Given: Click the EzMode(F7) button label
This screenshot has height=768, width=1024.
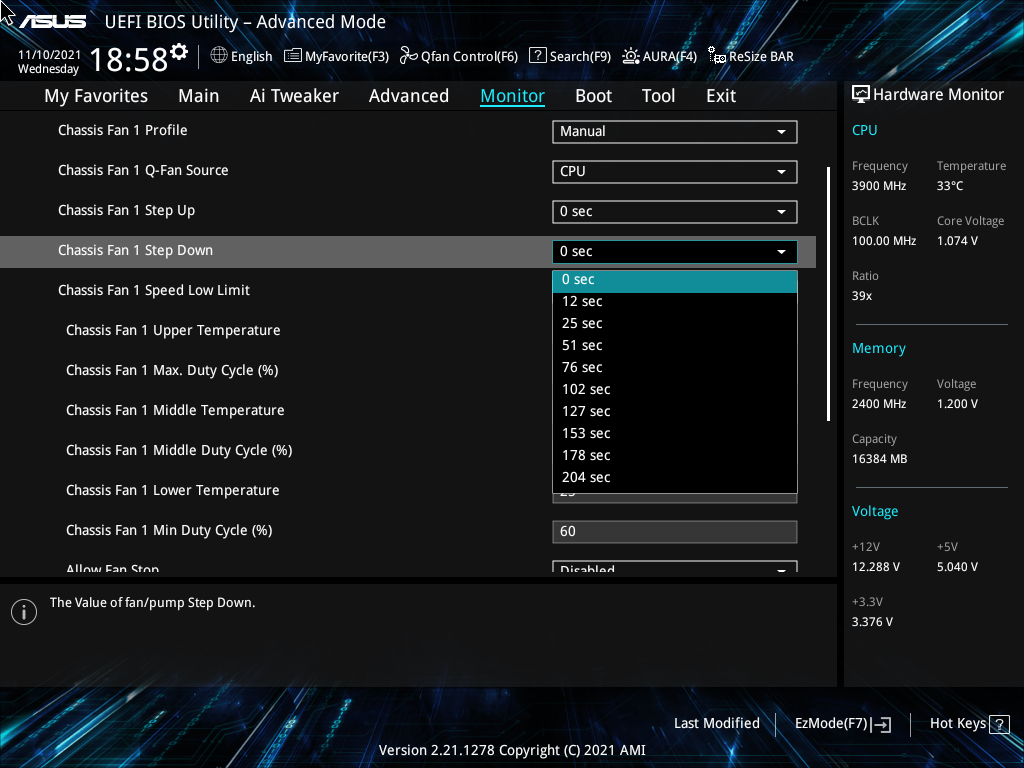Looking at the screenshot, I should (831, 724).
